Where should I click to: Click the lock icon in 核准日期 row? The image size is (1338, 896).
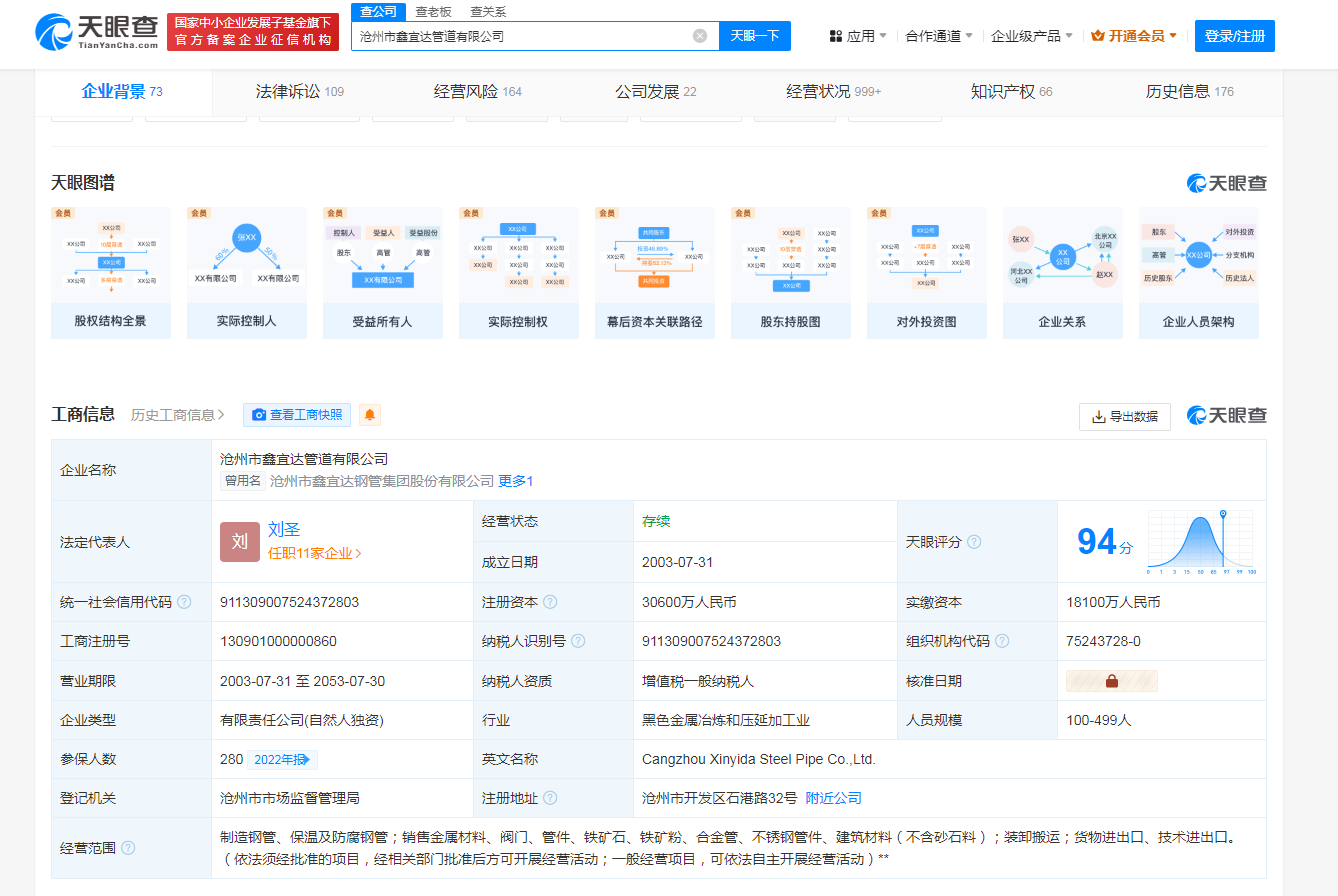(1111, 681)
